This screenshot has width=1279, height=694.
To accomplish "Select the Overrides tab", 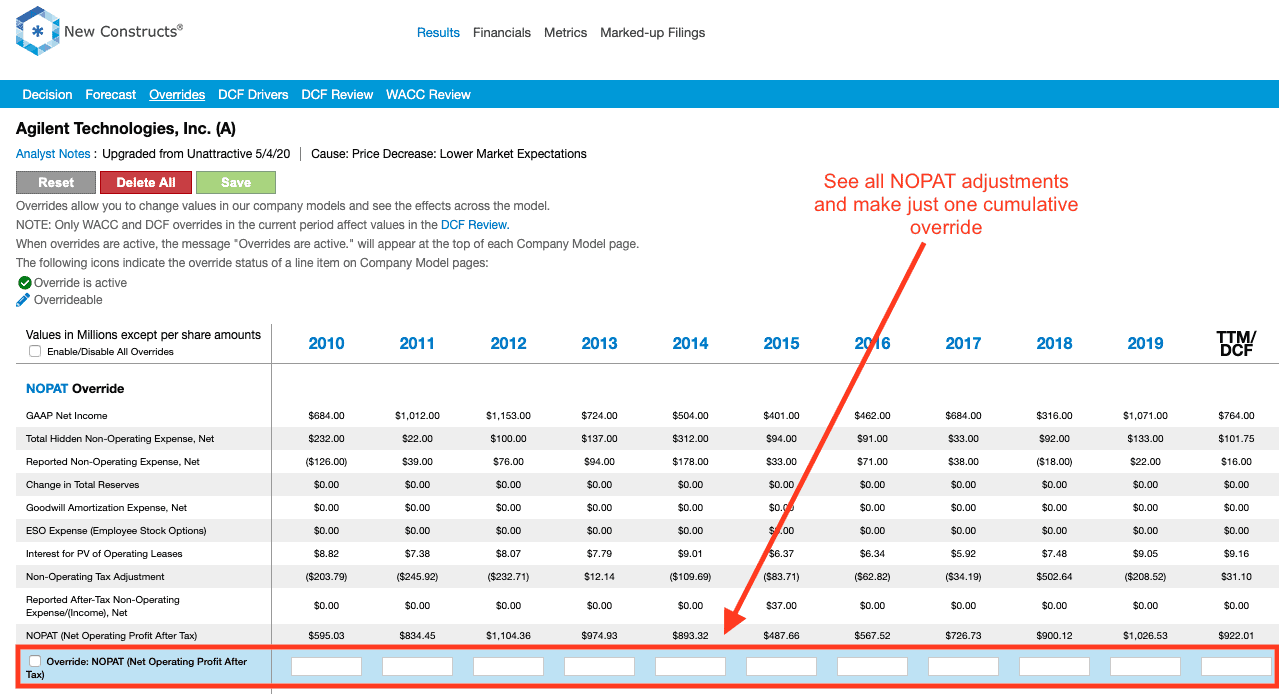I will click(x=177, y=95).
